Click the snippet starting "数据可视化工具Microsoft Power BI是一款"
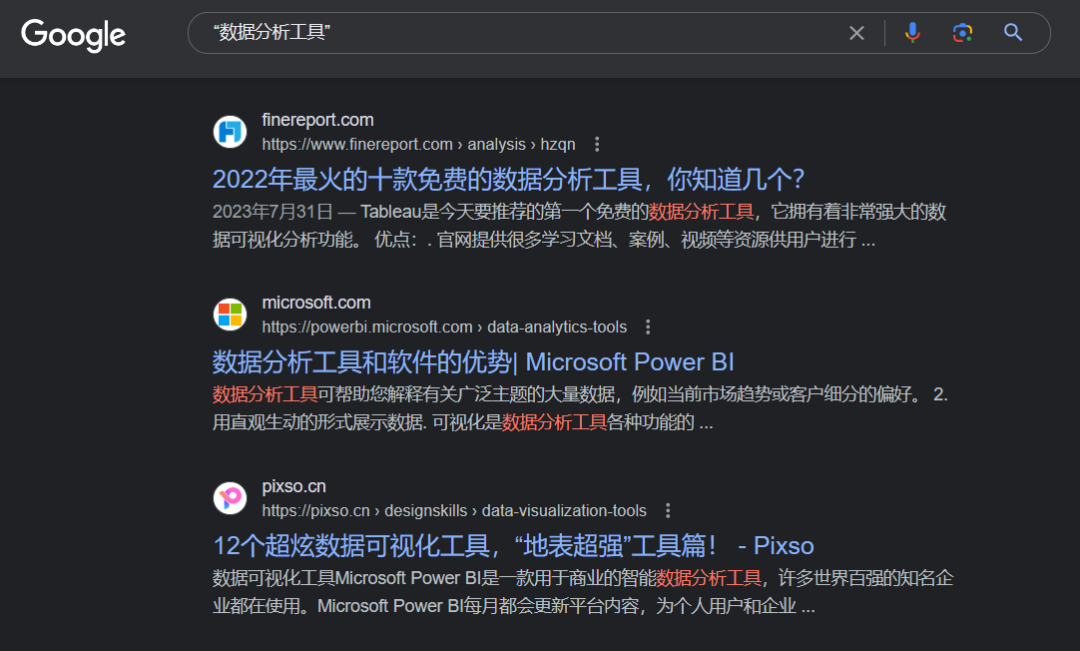 tap(583, 578)
